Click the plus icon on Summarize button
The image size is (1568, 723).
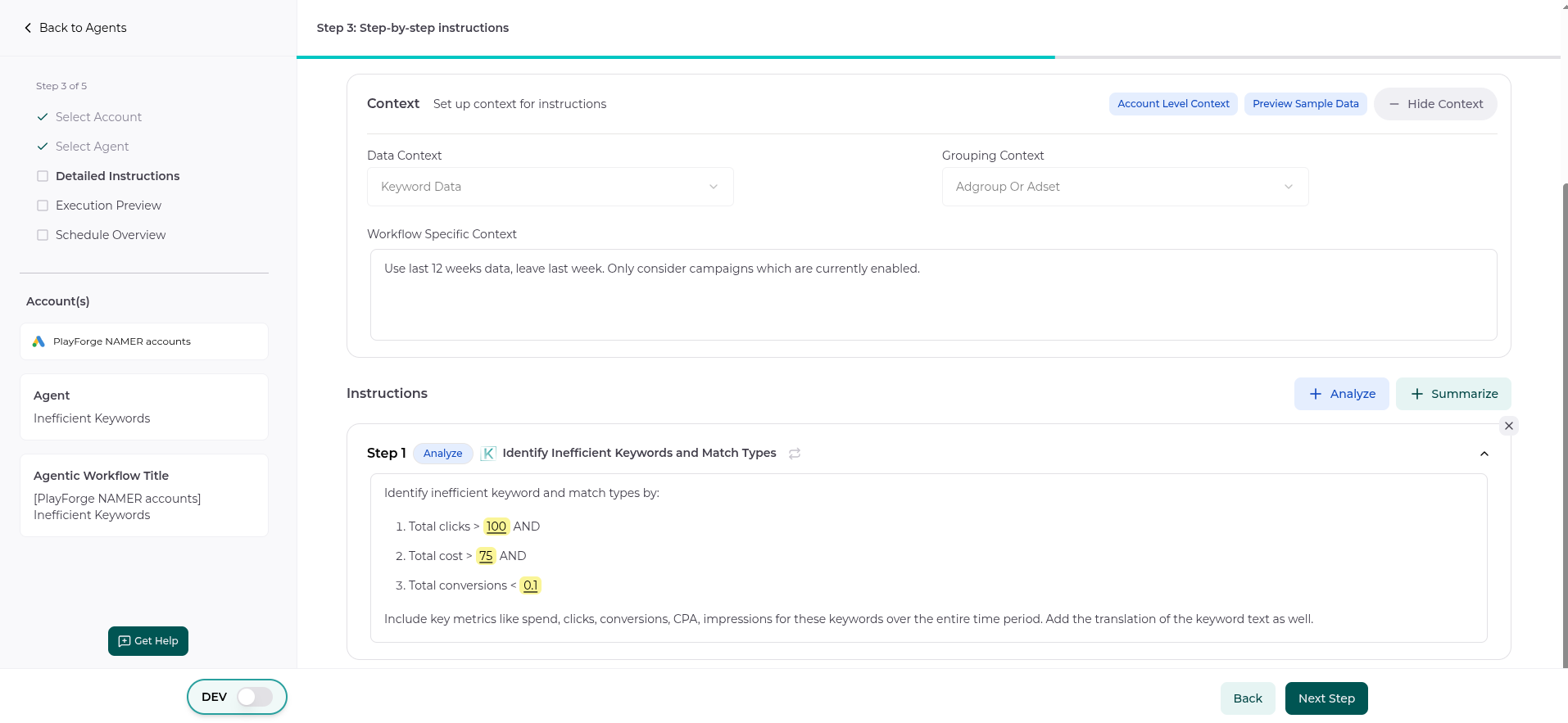pos(1416,394)
